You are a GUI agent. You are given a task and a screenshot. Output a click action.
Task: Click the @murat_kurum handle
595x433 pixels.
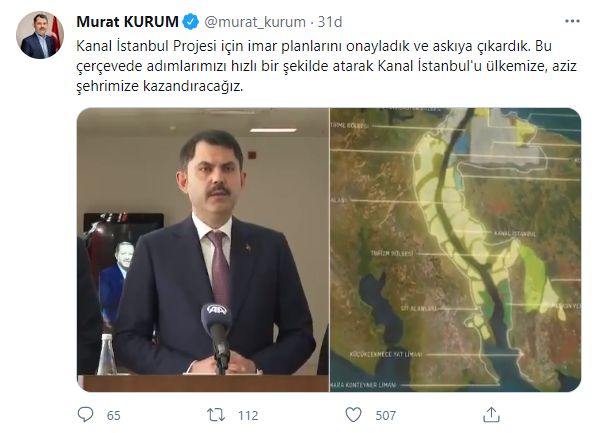255,22
